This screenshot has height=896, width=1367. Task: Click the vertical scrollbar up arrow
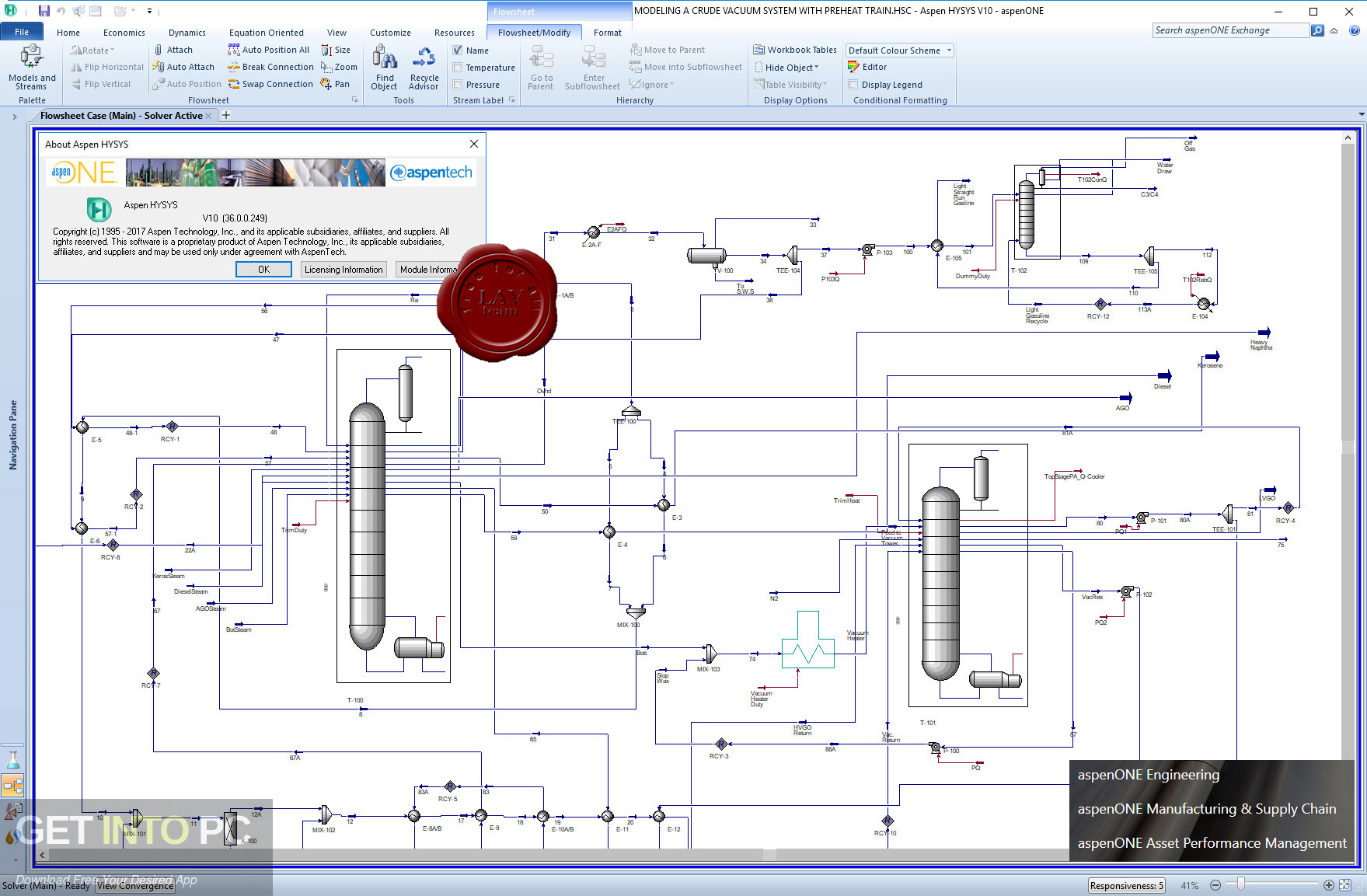1348,138
